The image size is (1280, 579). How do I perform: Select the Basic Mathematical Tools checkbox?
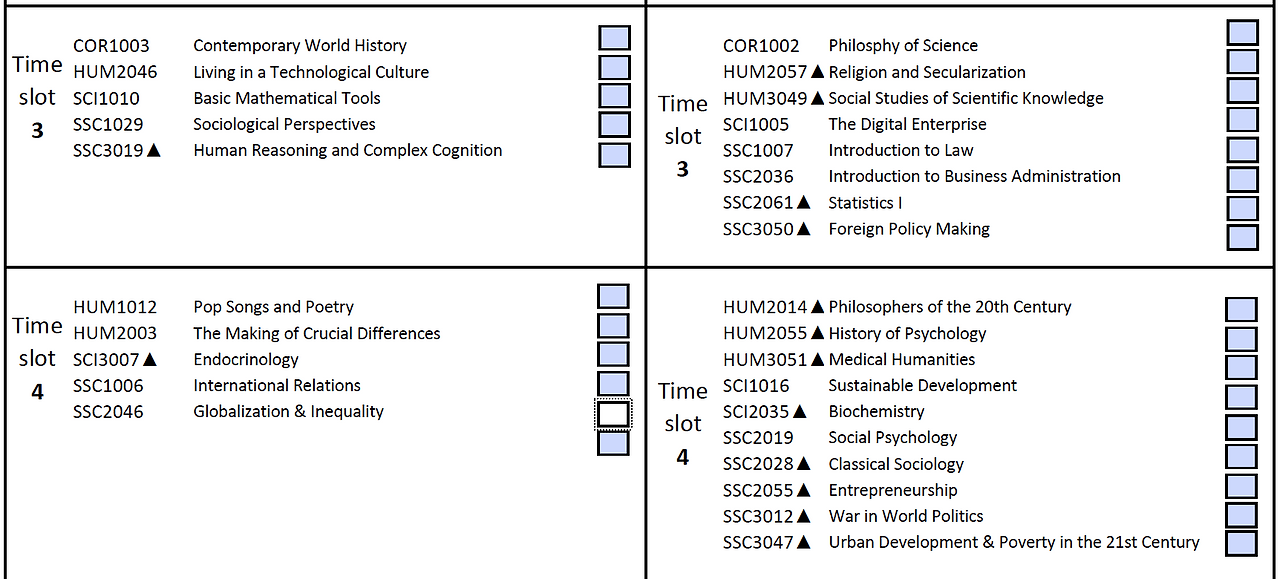(614, 96)
